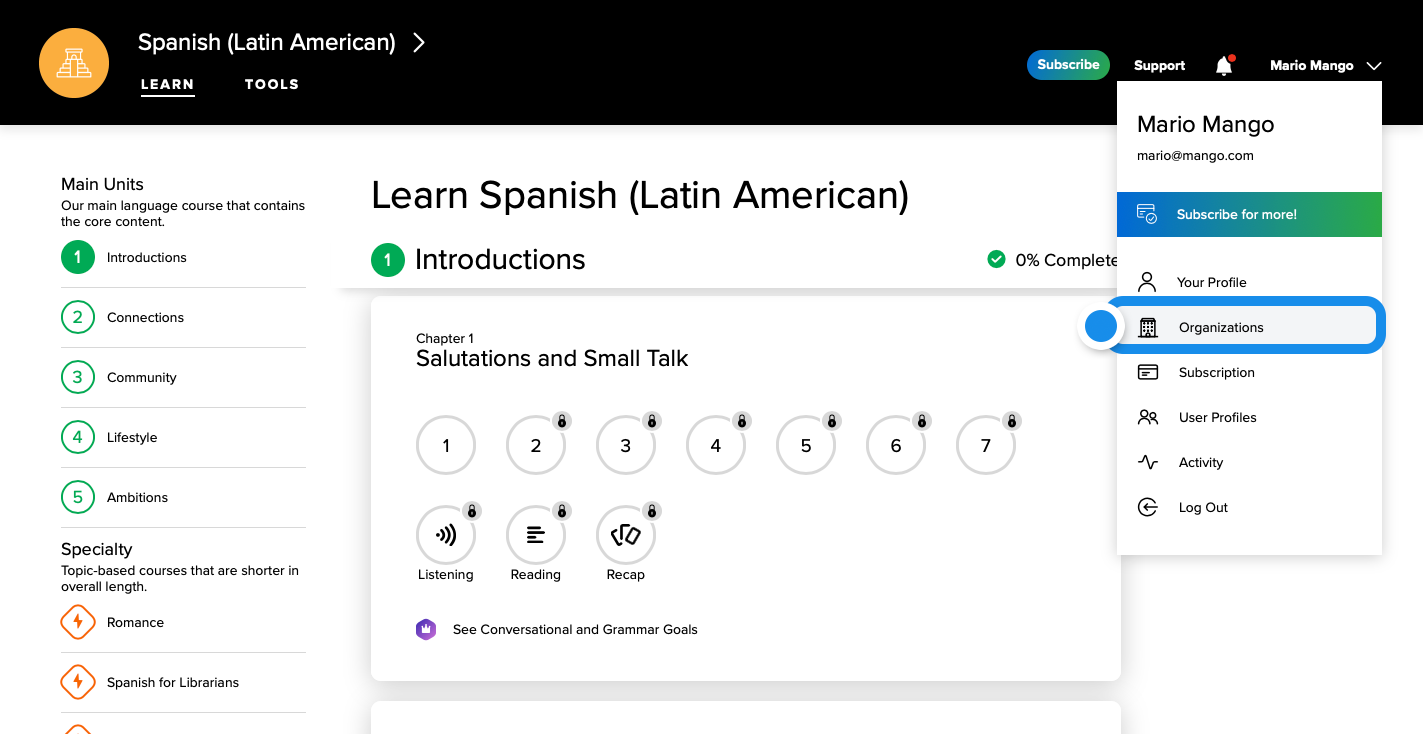The width and height of the screenshot is (1423, 734).
Task: Select Log Out from the account menu
Action: [1203, 507]
